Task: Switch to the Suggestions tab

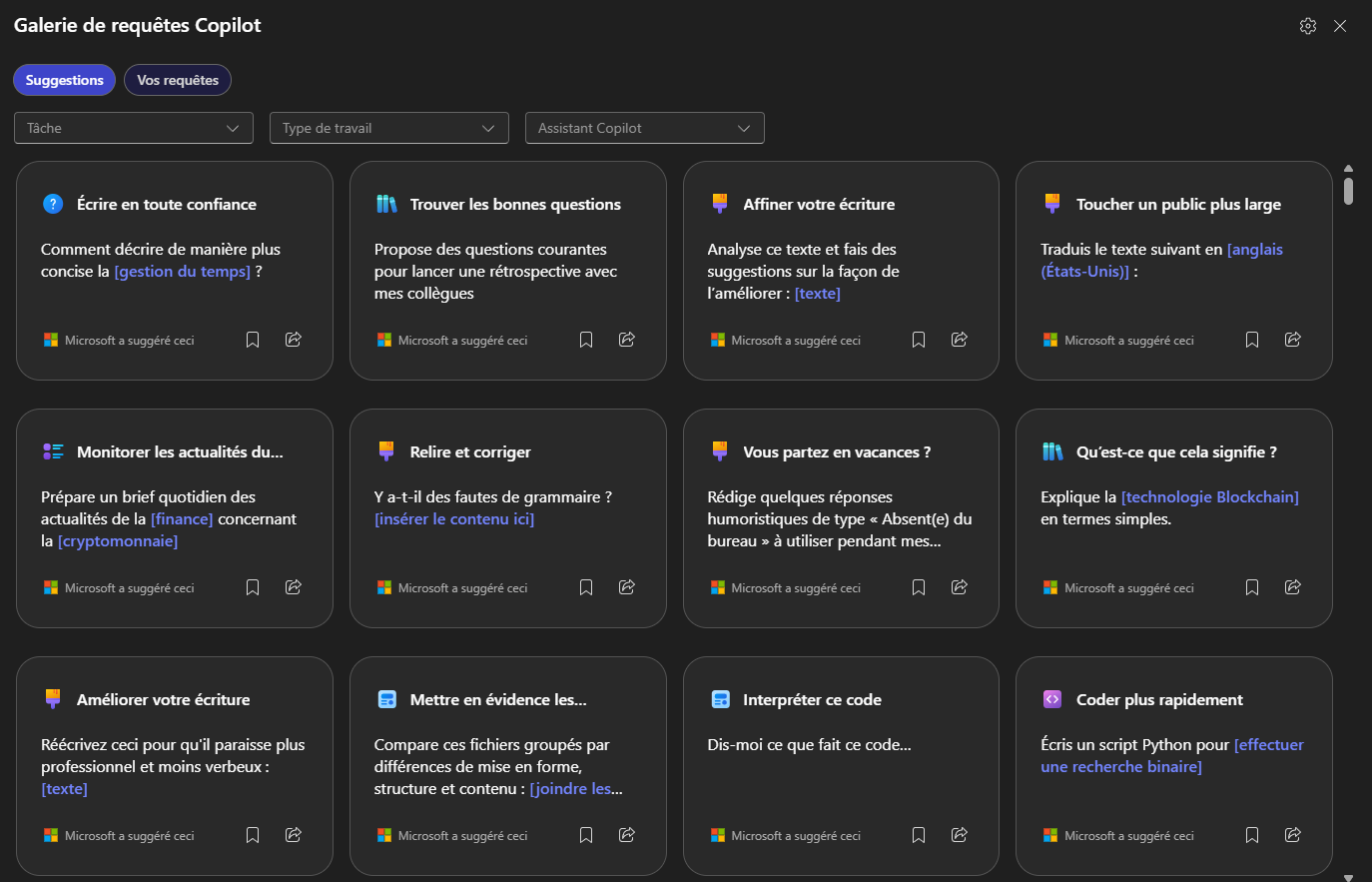Action: 65,80
